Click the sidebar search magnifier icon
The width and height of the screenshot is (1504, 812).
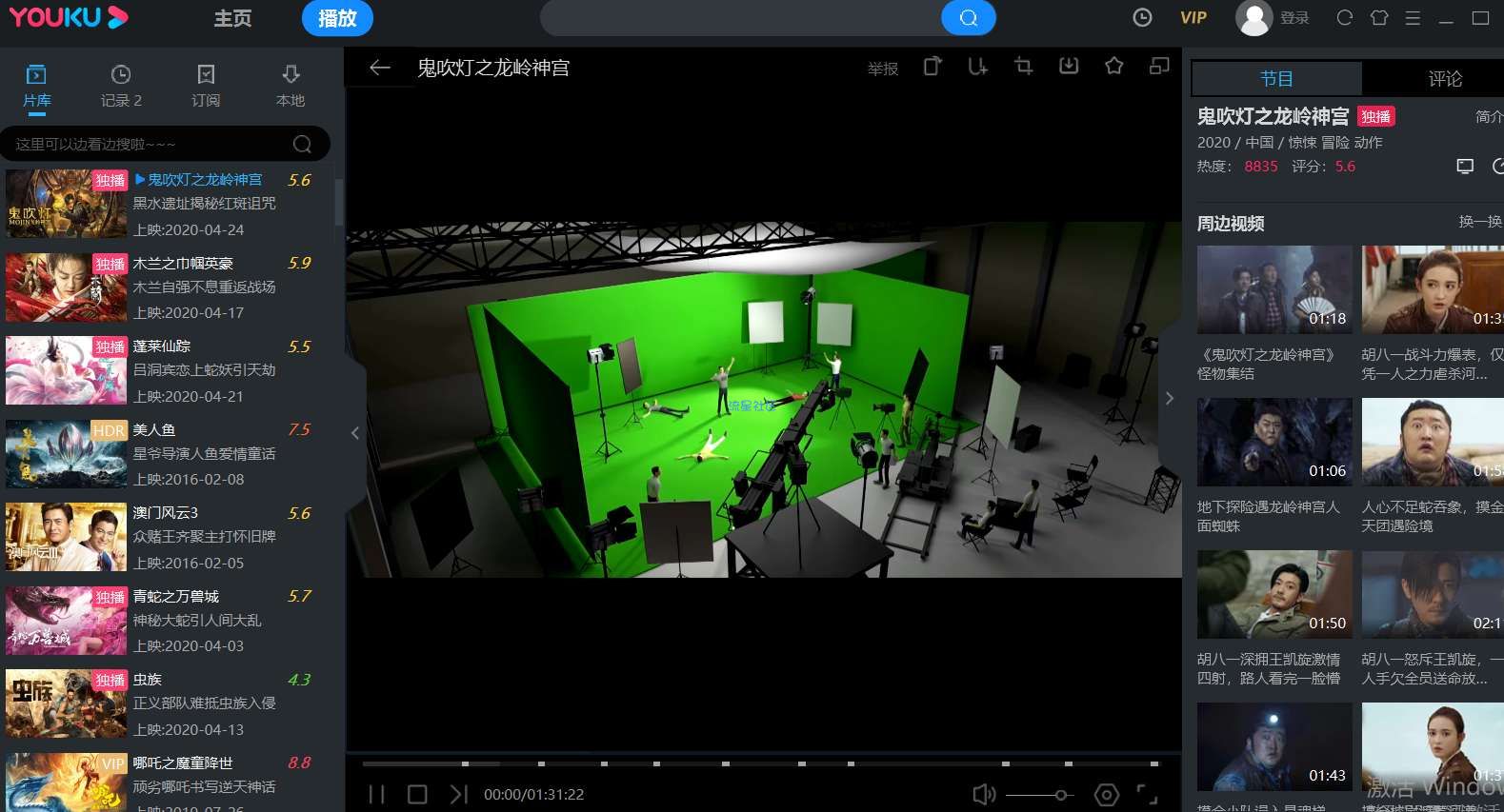click(x=302, y=144)
